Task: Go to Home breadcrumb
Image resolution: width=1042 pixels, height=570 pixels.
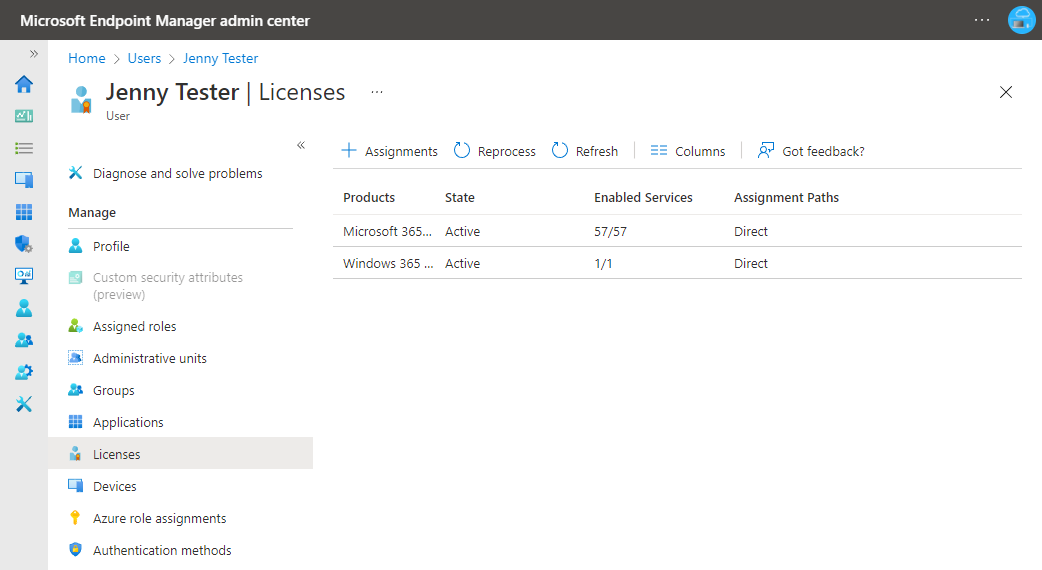Action: point(86,58)
